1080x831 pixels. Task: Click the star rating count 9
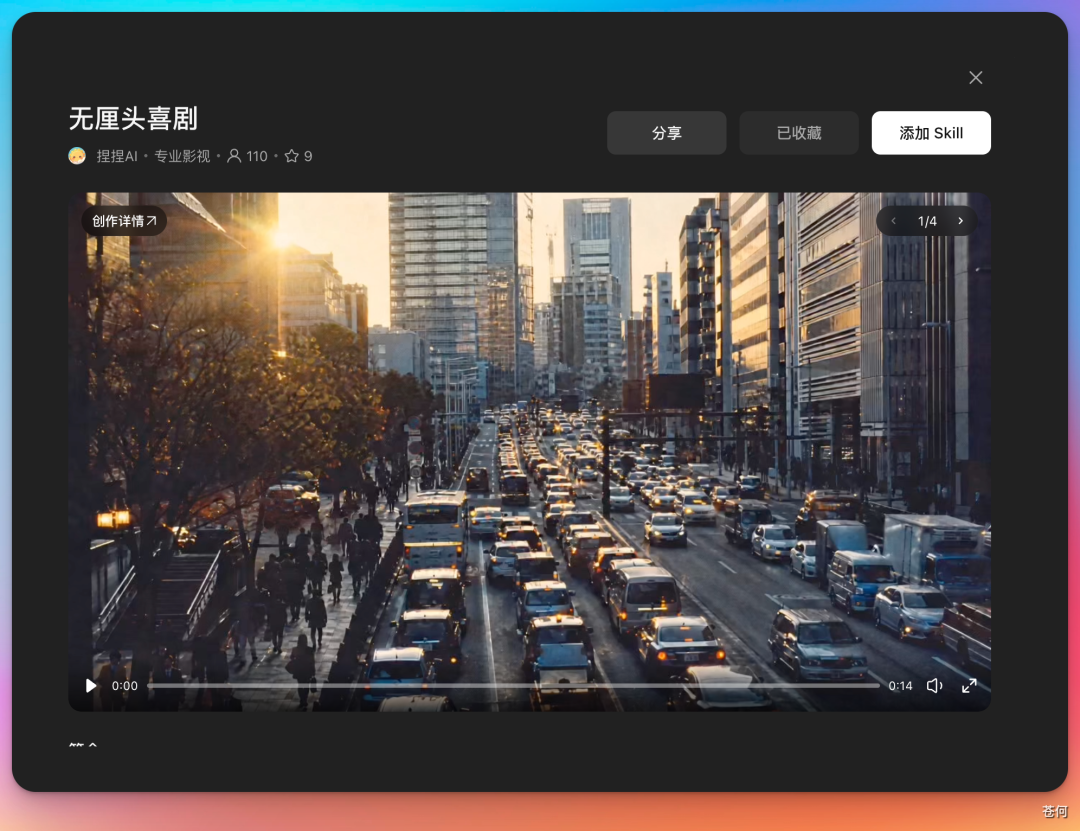(298, 156)
